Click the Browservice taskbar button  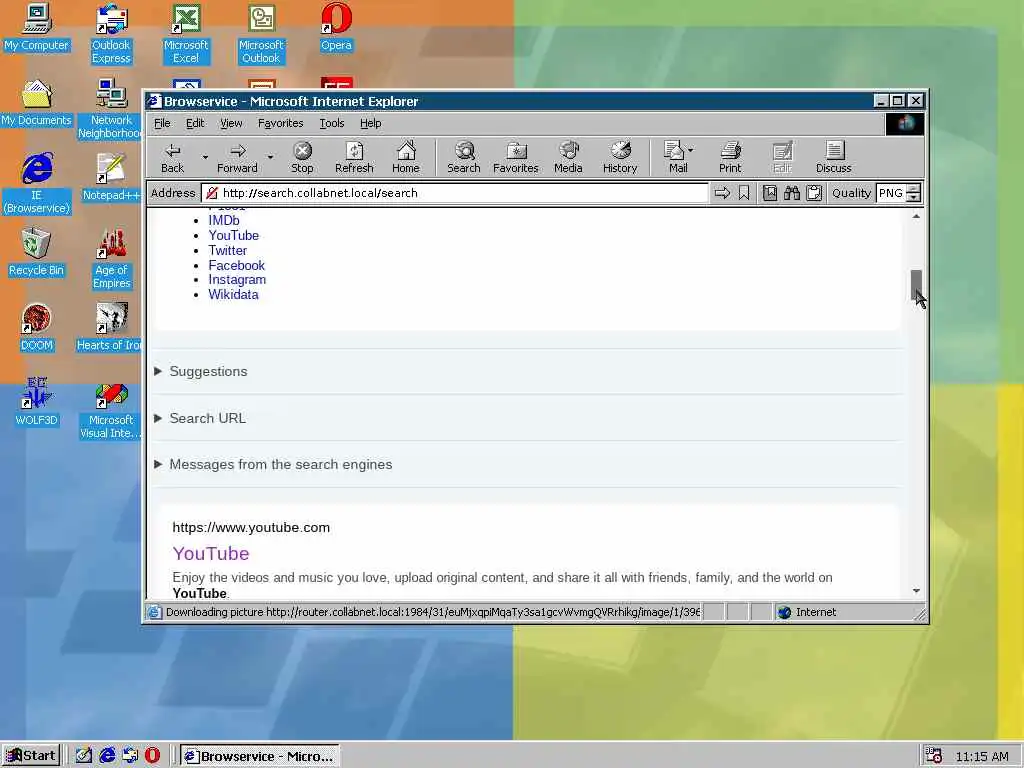[x=260, y=756]
